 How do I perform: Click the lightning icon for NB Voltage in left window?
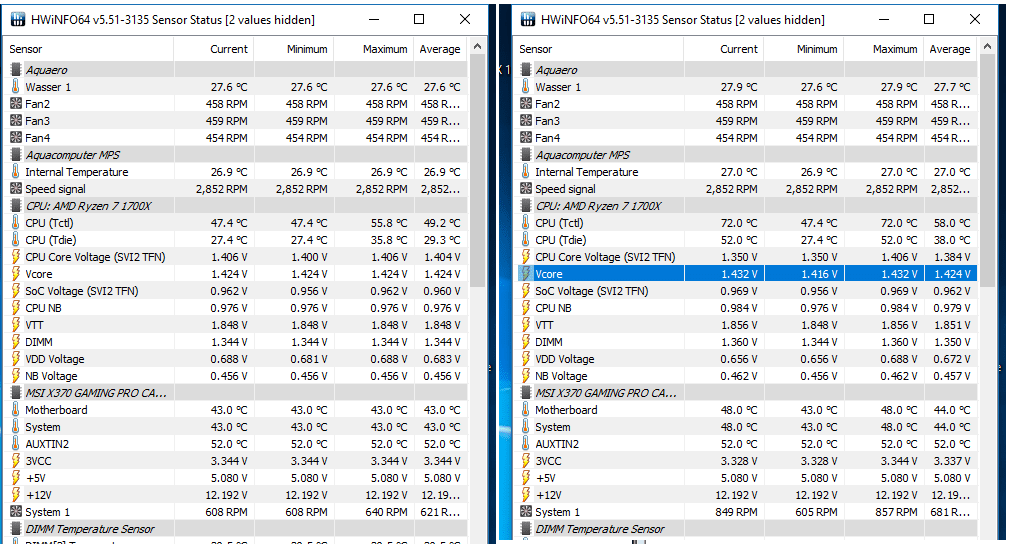coord(15,376)
